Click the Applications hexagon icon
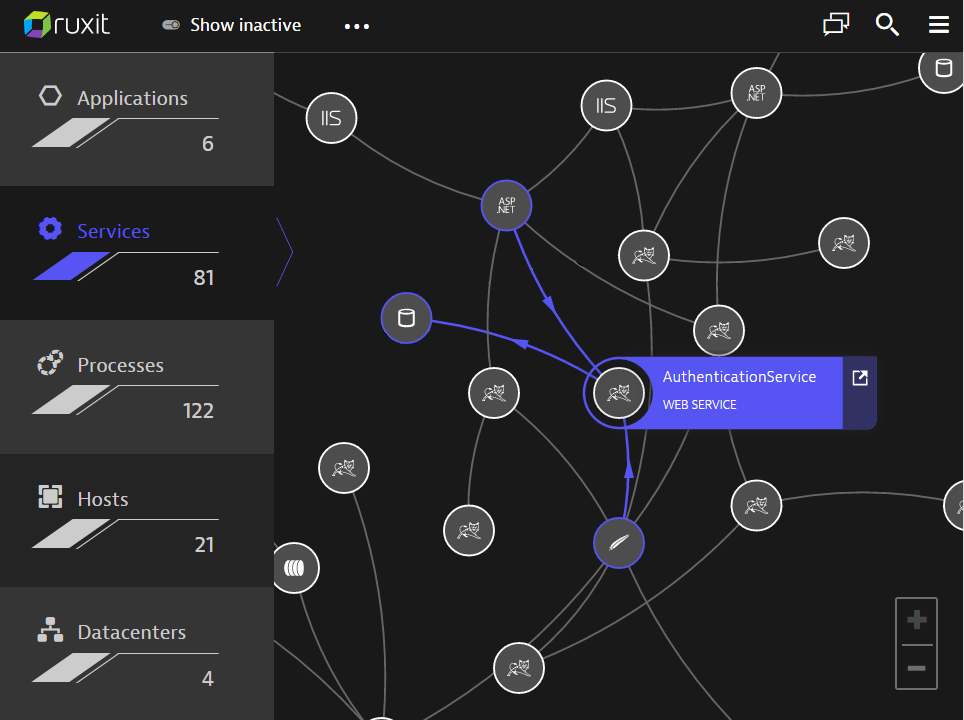Screen dimensions: 964x720 pyautogui.click(x=50, y=96)
